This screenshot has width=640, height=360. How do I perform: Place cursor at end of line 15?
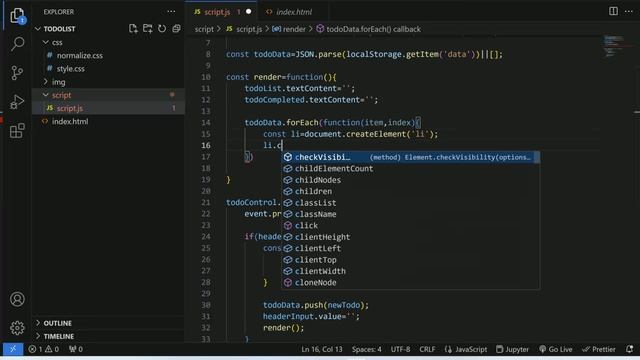tap(438, 134)
